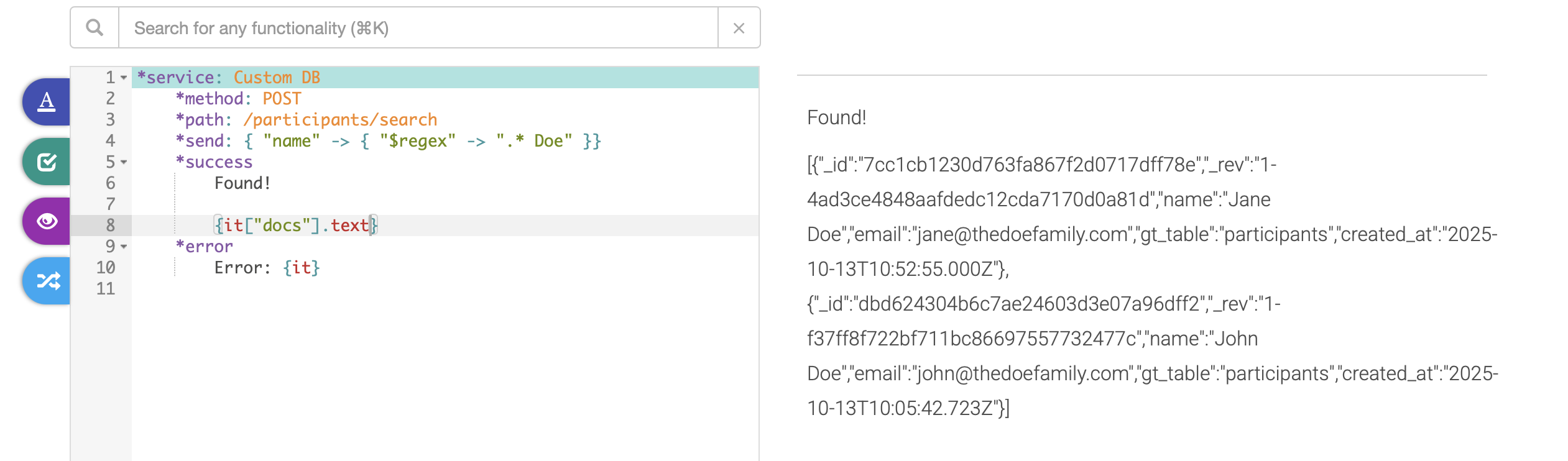Select the purple A text tool icon

[x=46, y=103]
